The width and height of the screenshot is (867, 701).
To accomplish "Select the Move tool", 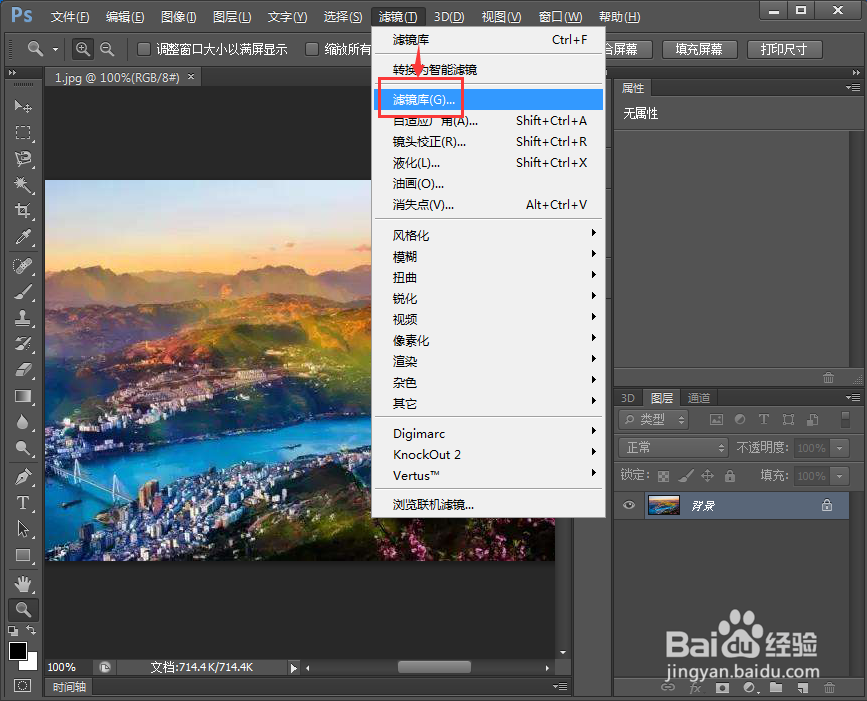I will pos(23,107).
